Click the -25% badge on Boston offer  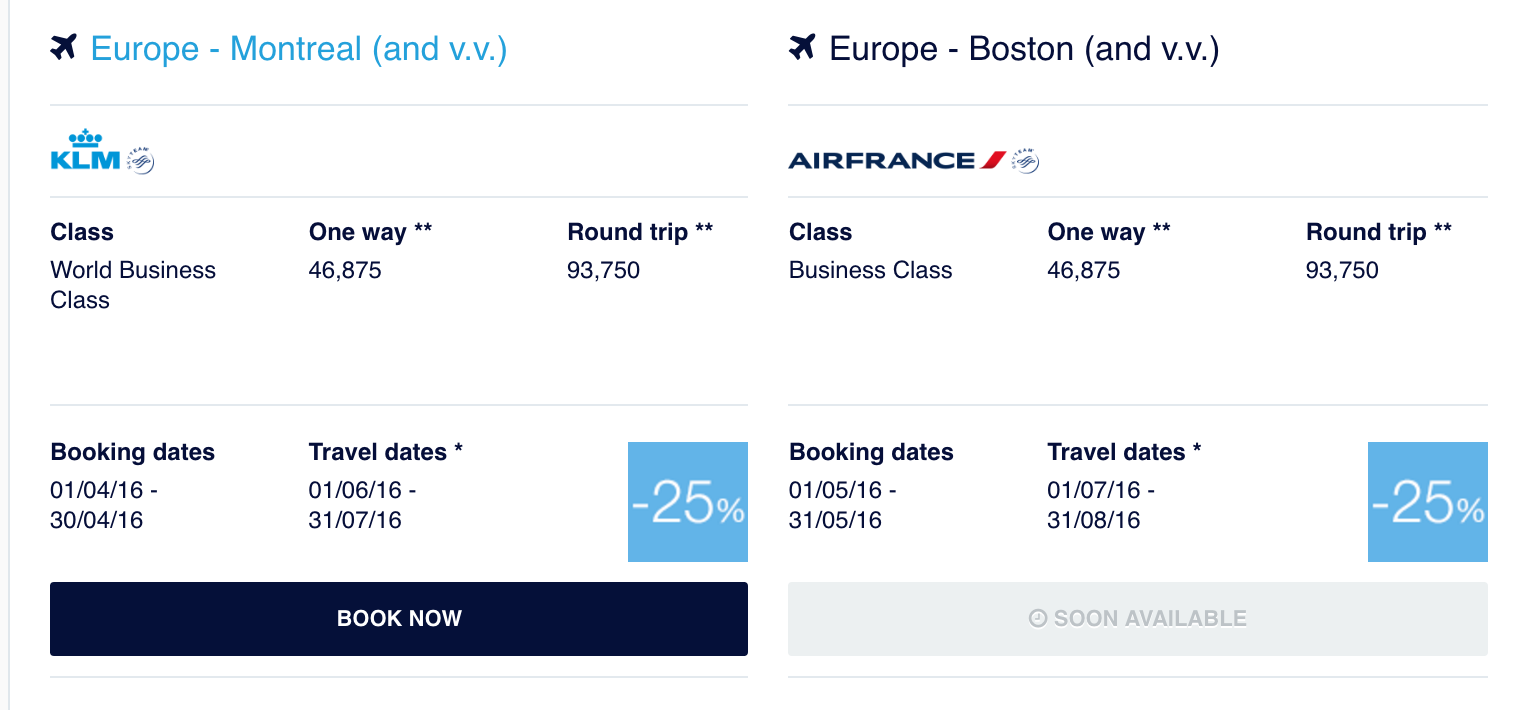coord(1428,502)
